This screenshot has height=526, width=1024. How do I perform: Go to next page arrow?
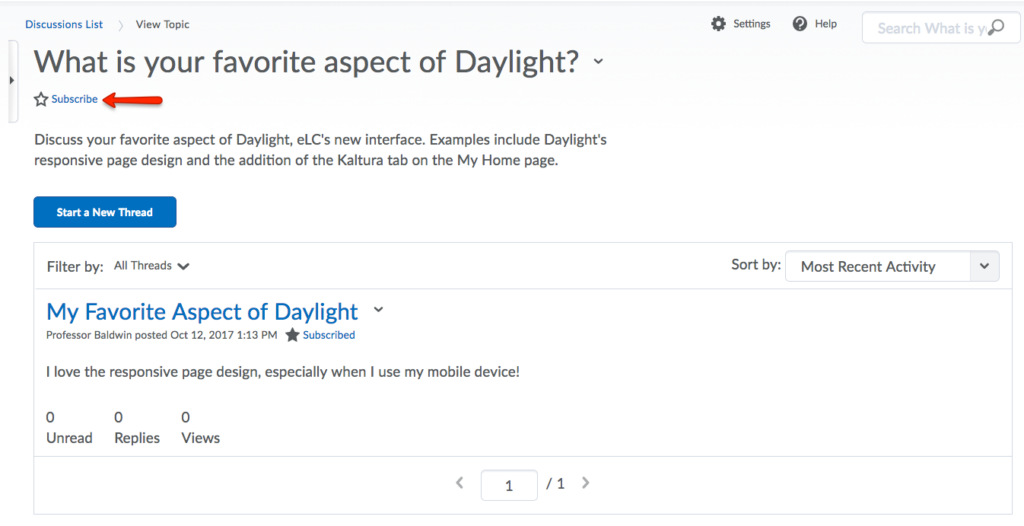[x=586, y=483]
